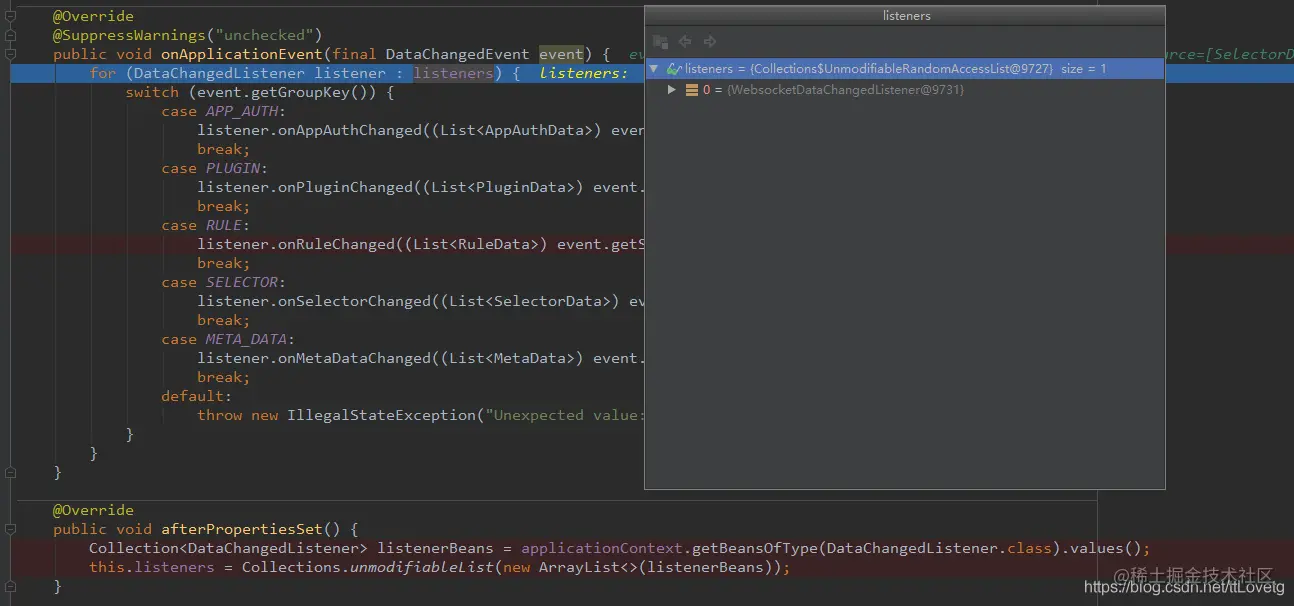Click 'List<SelectorData>' cast type
This screenshot has height=606, width=1294.
click(x=529, y=301)
